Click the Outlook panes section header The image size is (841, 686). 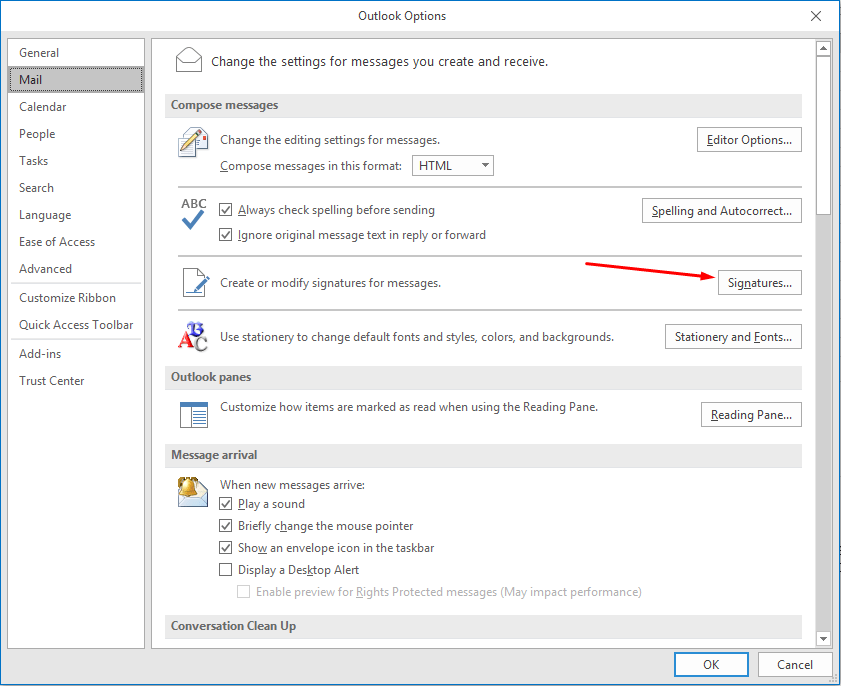[483, 377]
